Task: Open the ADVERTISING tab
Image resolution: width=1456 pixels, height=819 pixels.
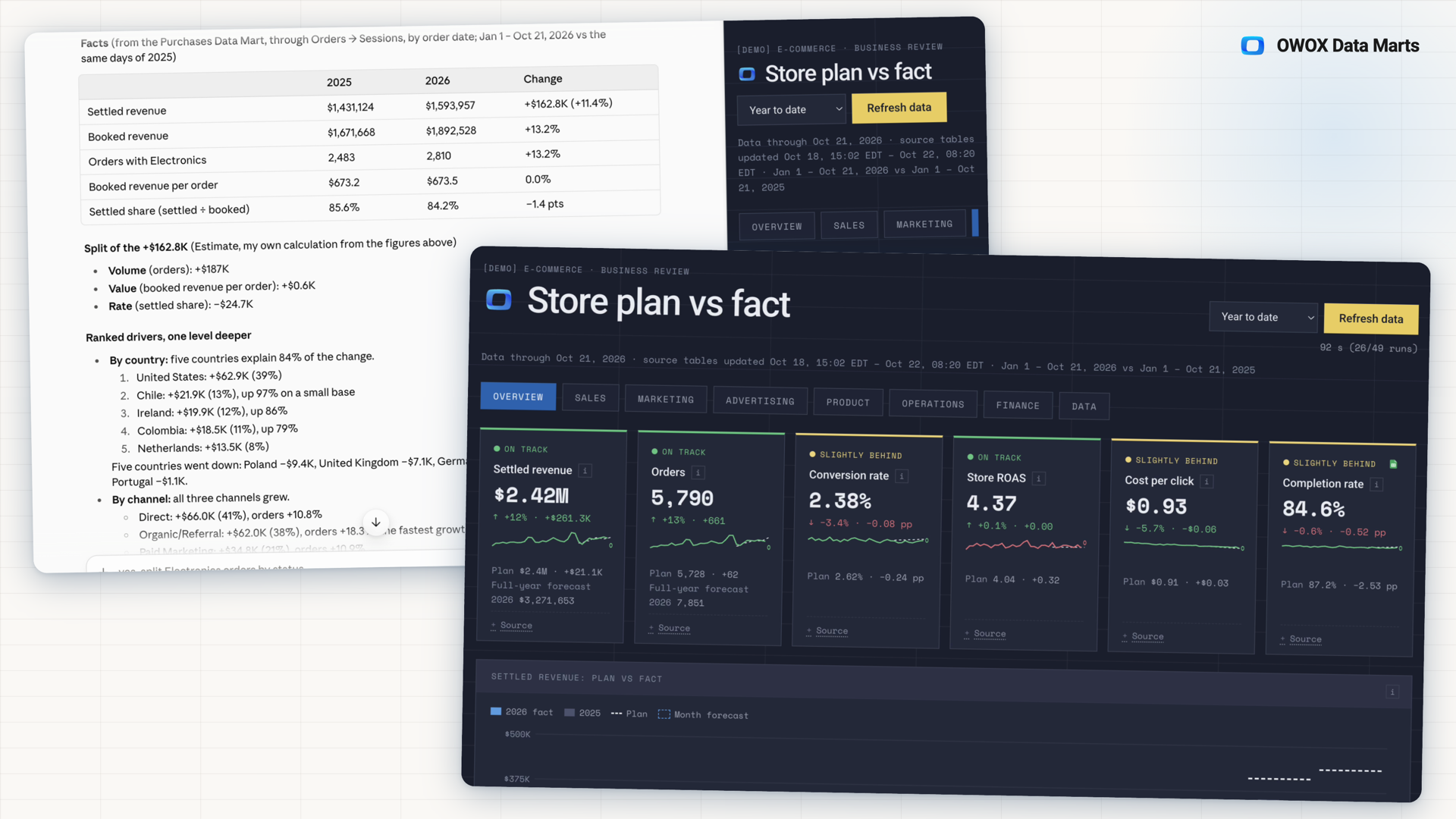Action: pyautogui.click(x=760, y=401)
